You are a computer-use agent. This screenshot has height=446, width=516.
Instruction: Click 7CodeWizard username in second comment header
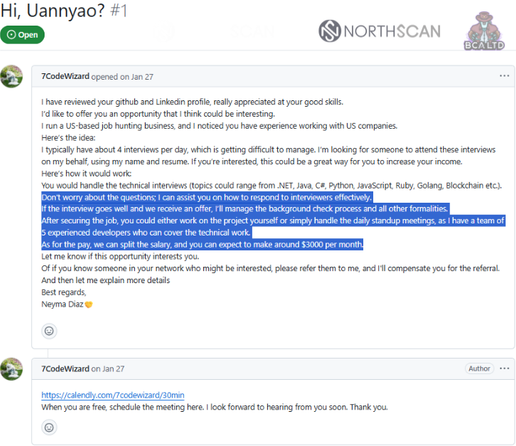coord(65,369)
